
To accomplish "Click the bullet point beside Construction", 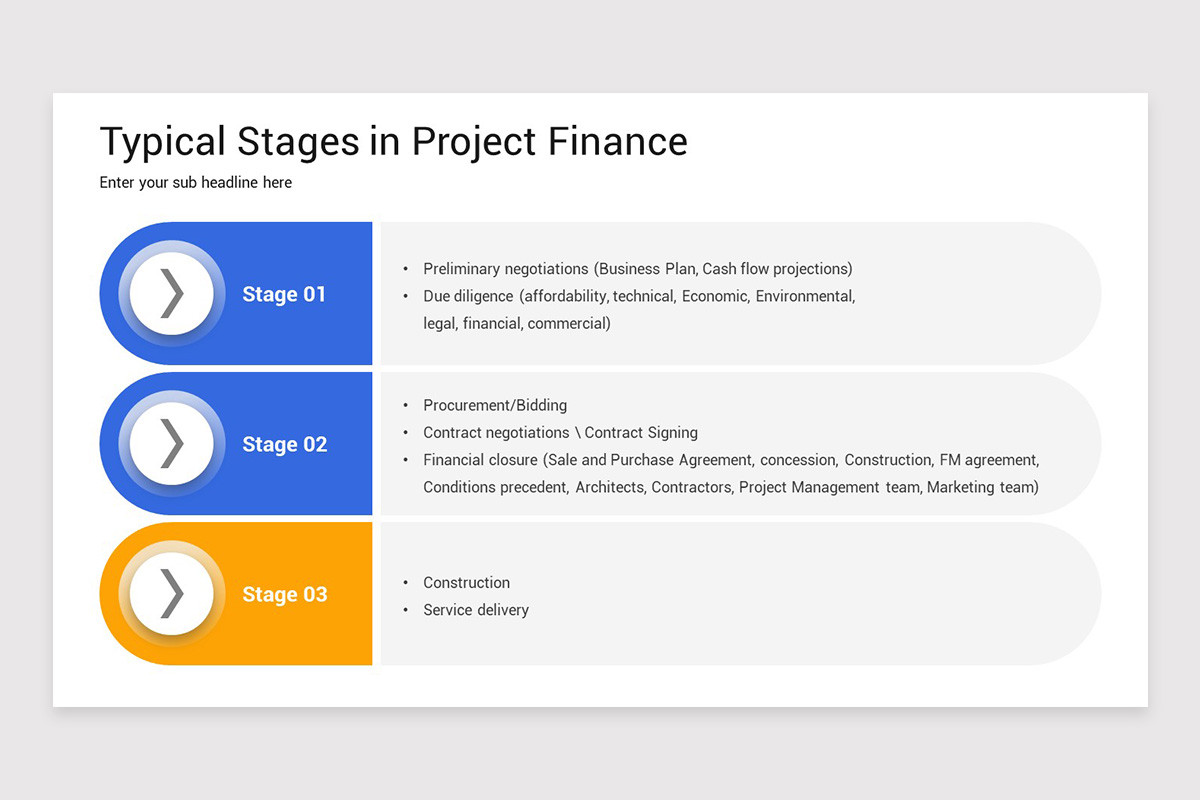I will (406, 582).
